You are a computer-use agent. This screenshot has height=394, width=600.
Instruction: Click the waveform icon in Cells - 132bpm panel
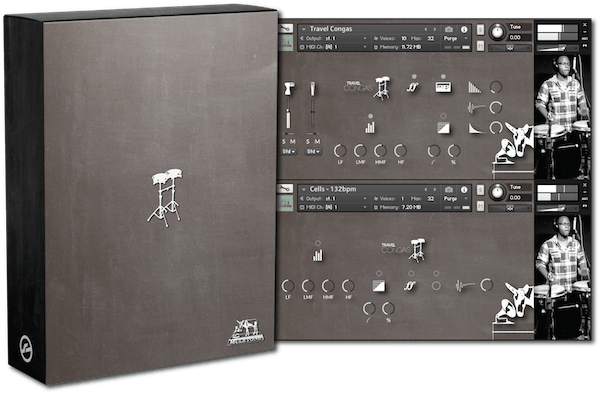click(464, 285)
